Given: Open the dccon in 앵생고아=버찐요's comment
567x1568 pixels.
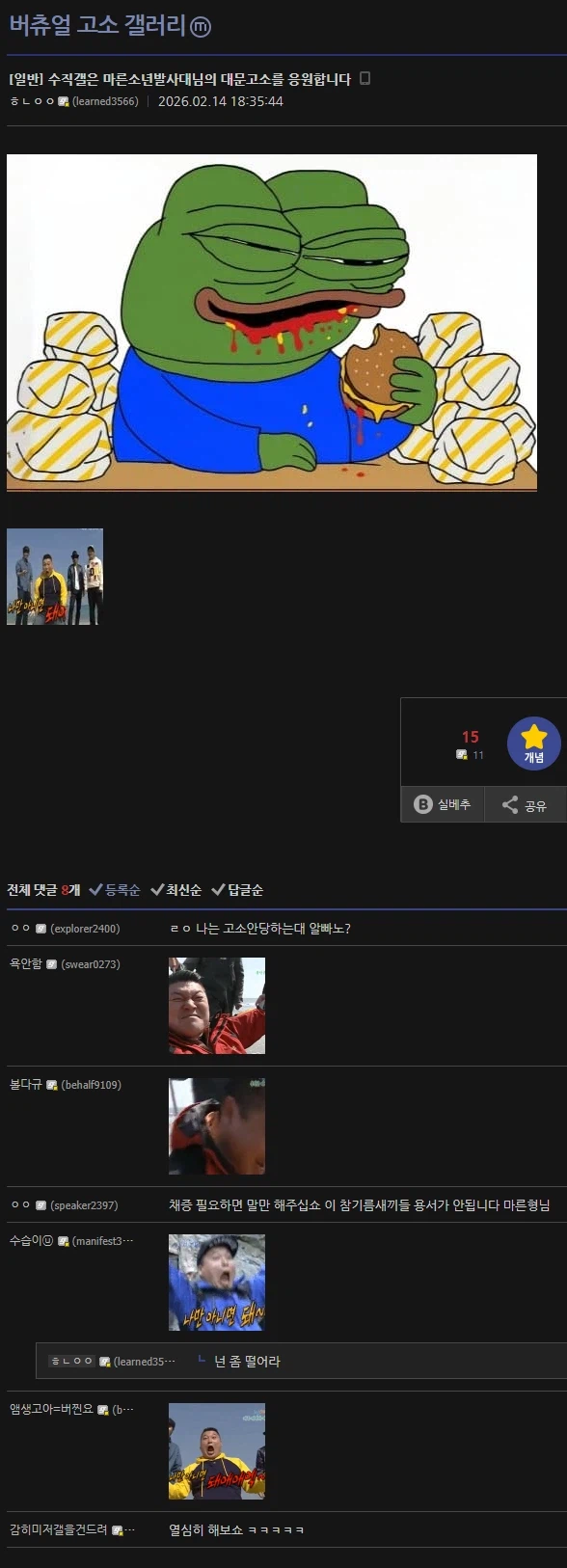Looking at the screenshot, I should (x=217, y=1451).
